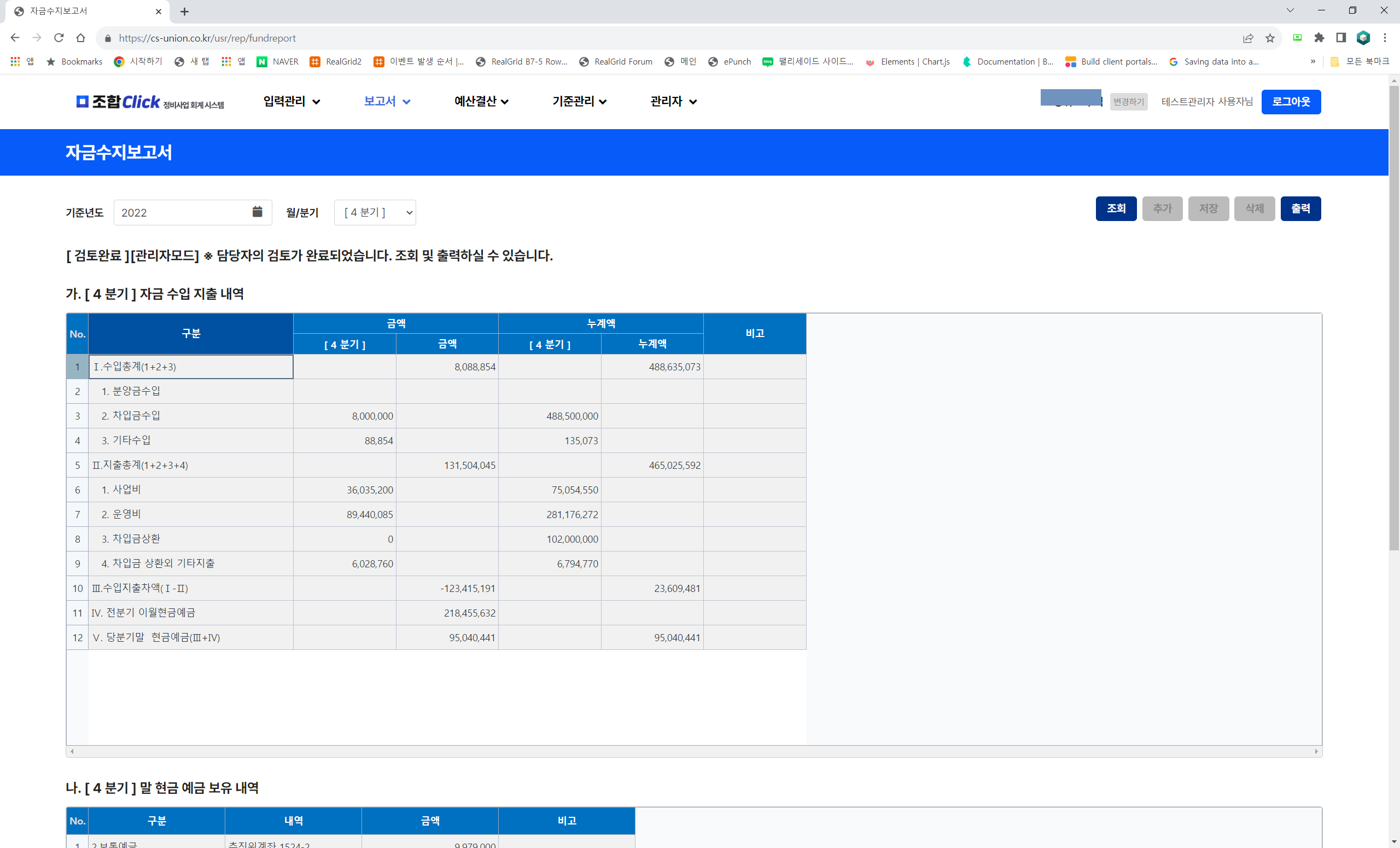Open the NAVER bookmark icon
The height and width of the screenshot is (848, 1400).
tap(262, 61)
